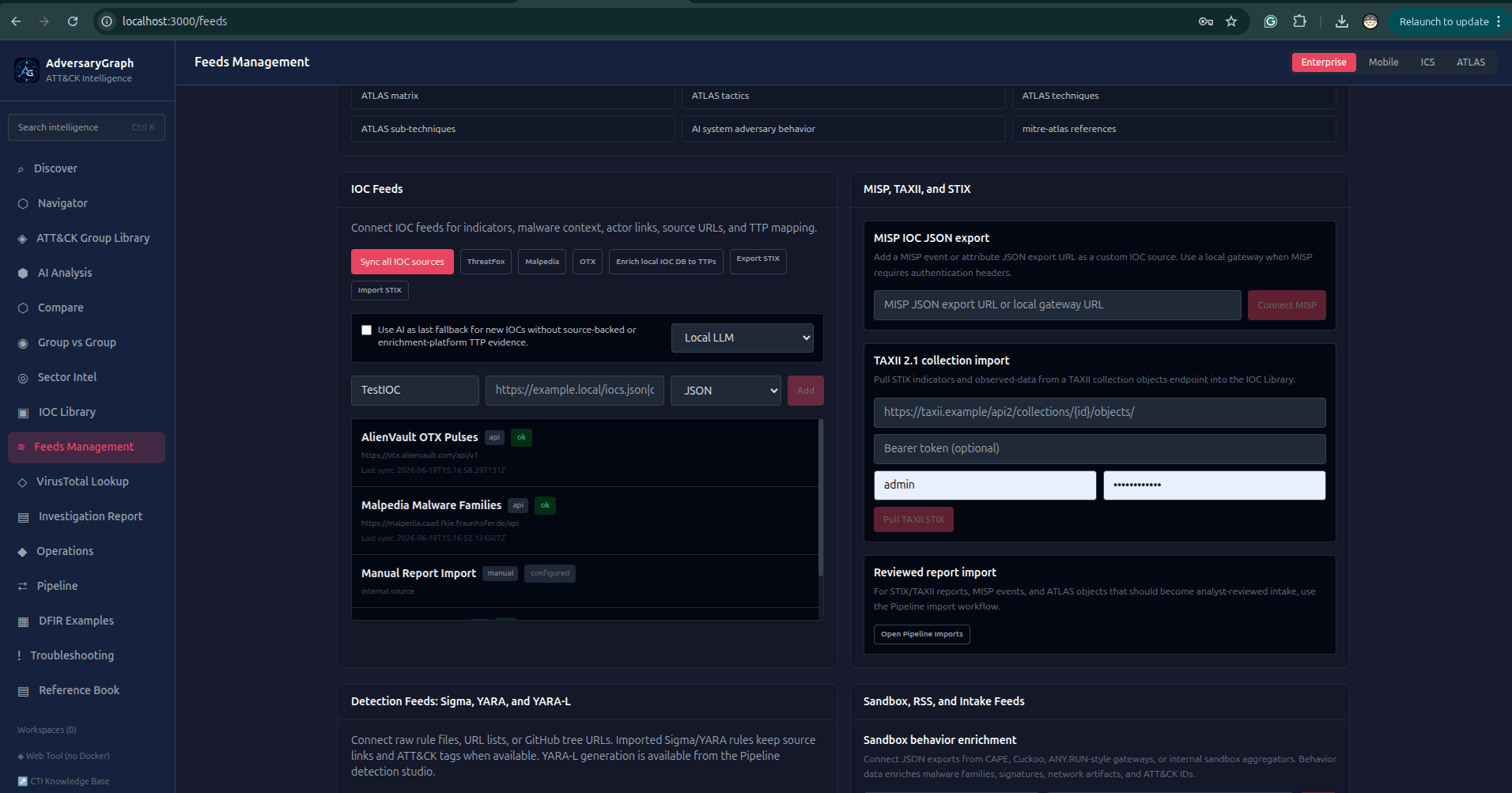Image resolution: width=1512 pixels, height=793 pixels.
Task: Click the ThreatFox button
Action: pos(486,262)
